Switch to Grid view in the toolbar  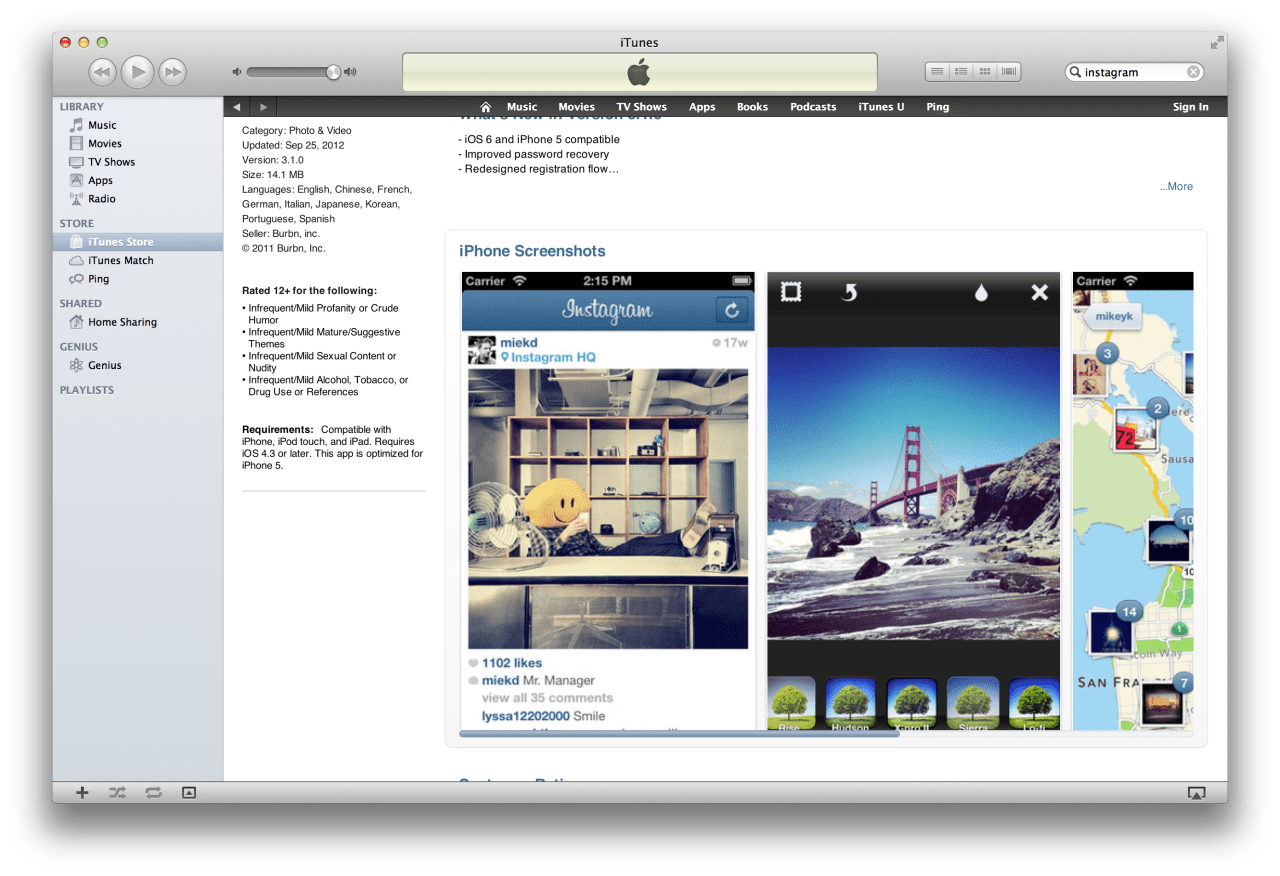(x=984, y=71)
